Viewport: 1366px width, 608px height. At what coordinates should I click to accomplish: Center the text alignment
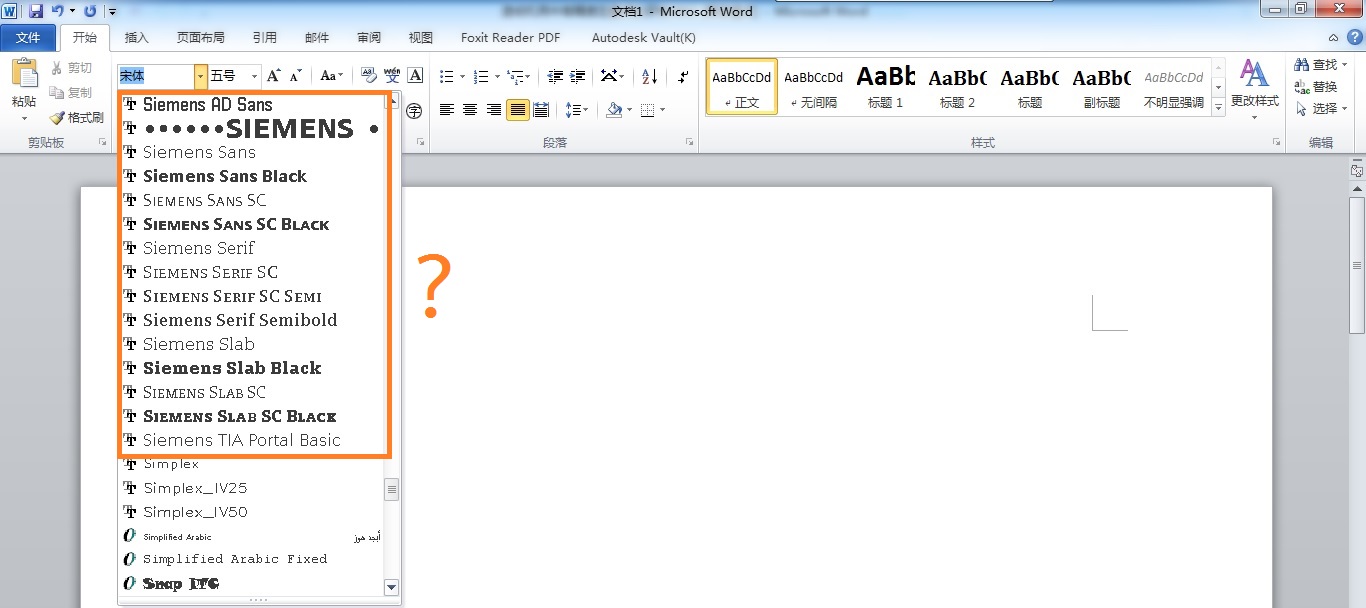click(470, 110)
